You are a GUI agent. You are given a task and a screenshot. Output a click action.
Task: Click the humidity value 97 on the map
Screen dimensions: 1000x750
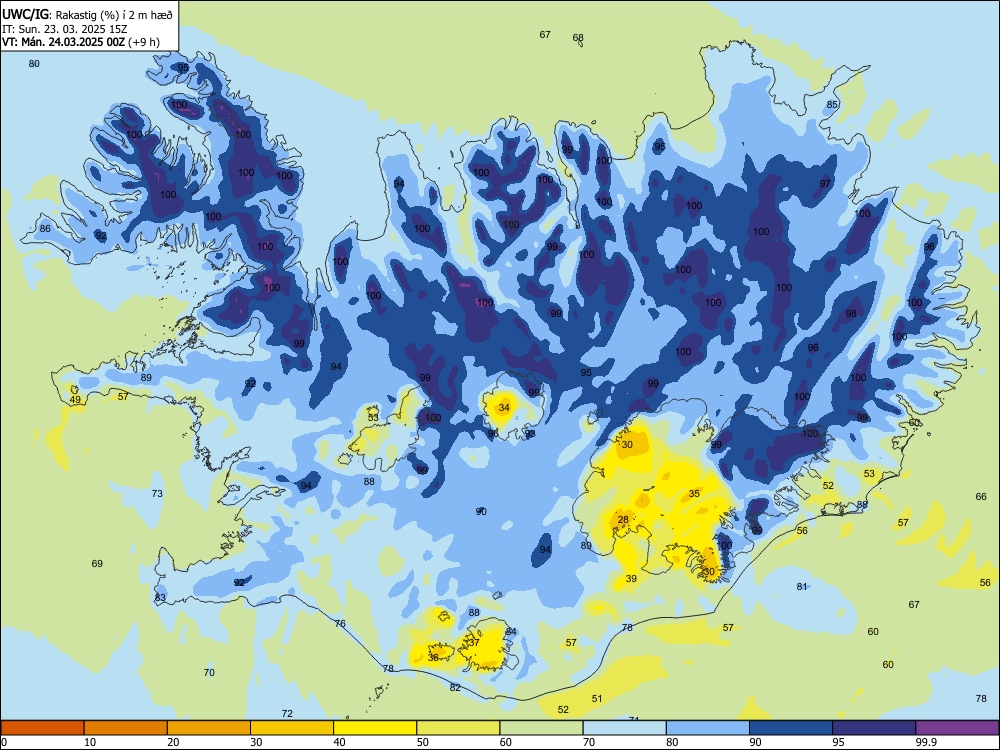(825, 183)
